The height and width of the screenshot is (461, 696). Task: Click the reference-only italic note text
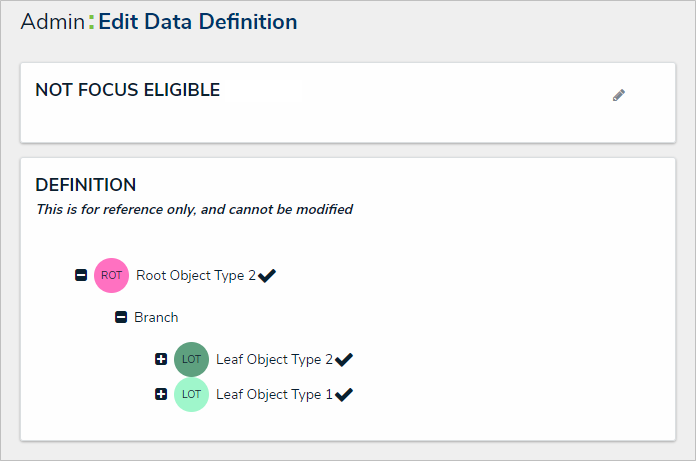pos(194,210)
